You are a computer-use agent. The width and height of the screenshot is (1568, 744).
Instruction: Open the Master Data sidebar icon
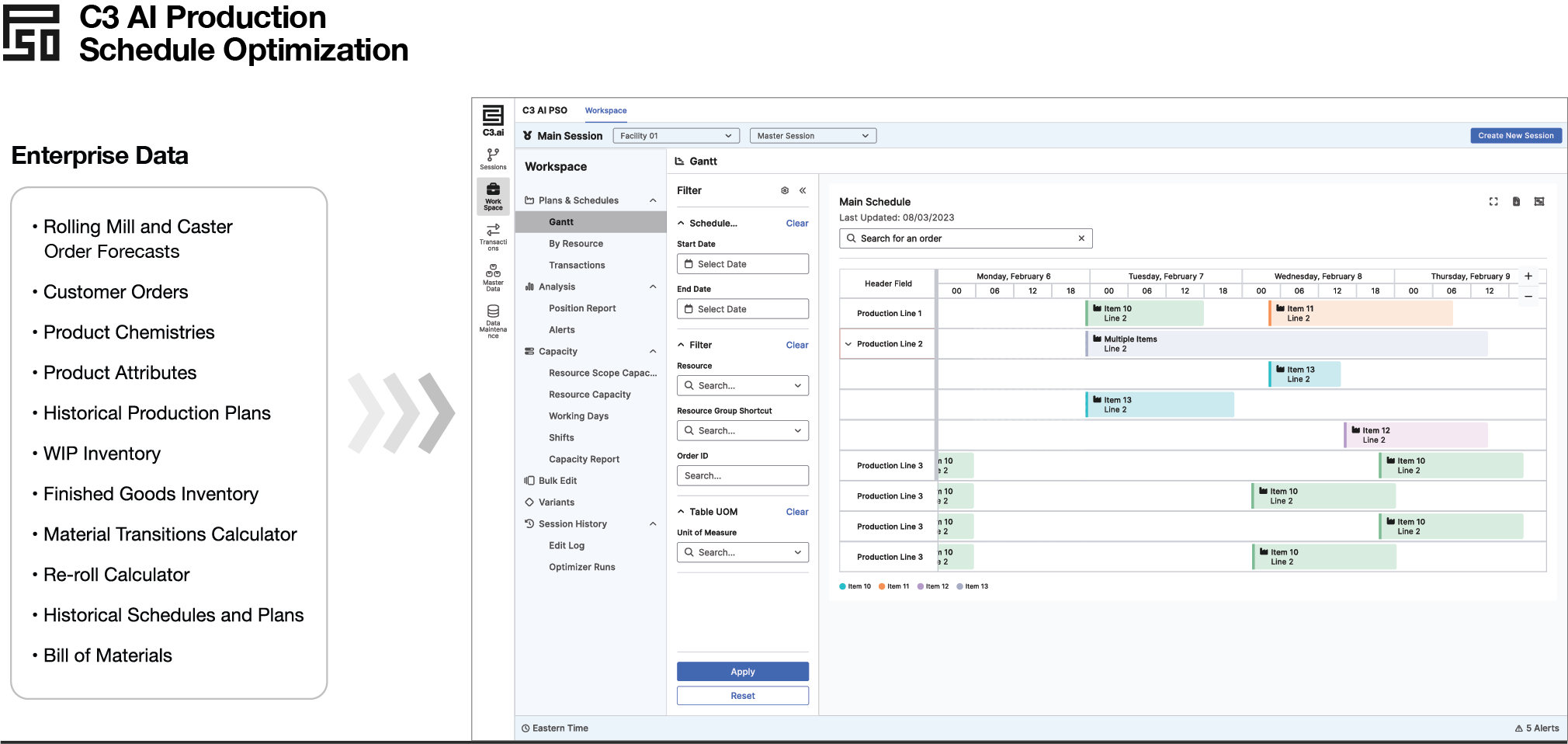(x=493, y=277)
